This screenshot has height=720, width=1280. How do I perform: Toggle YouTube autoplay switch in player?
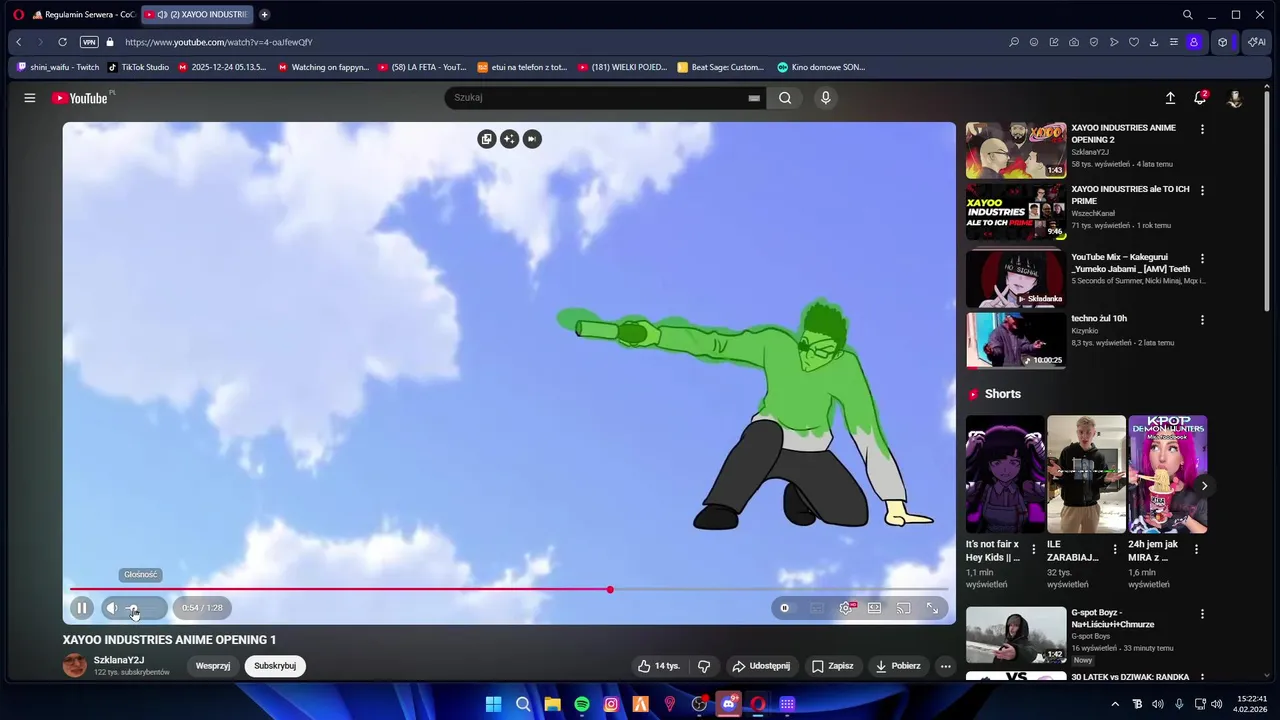(785, 608)
